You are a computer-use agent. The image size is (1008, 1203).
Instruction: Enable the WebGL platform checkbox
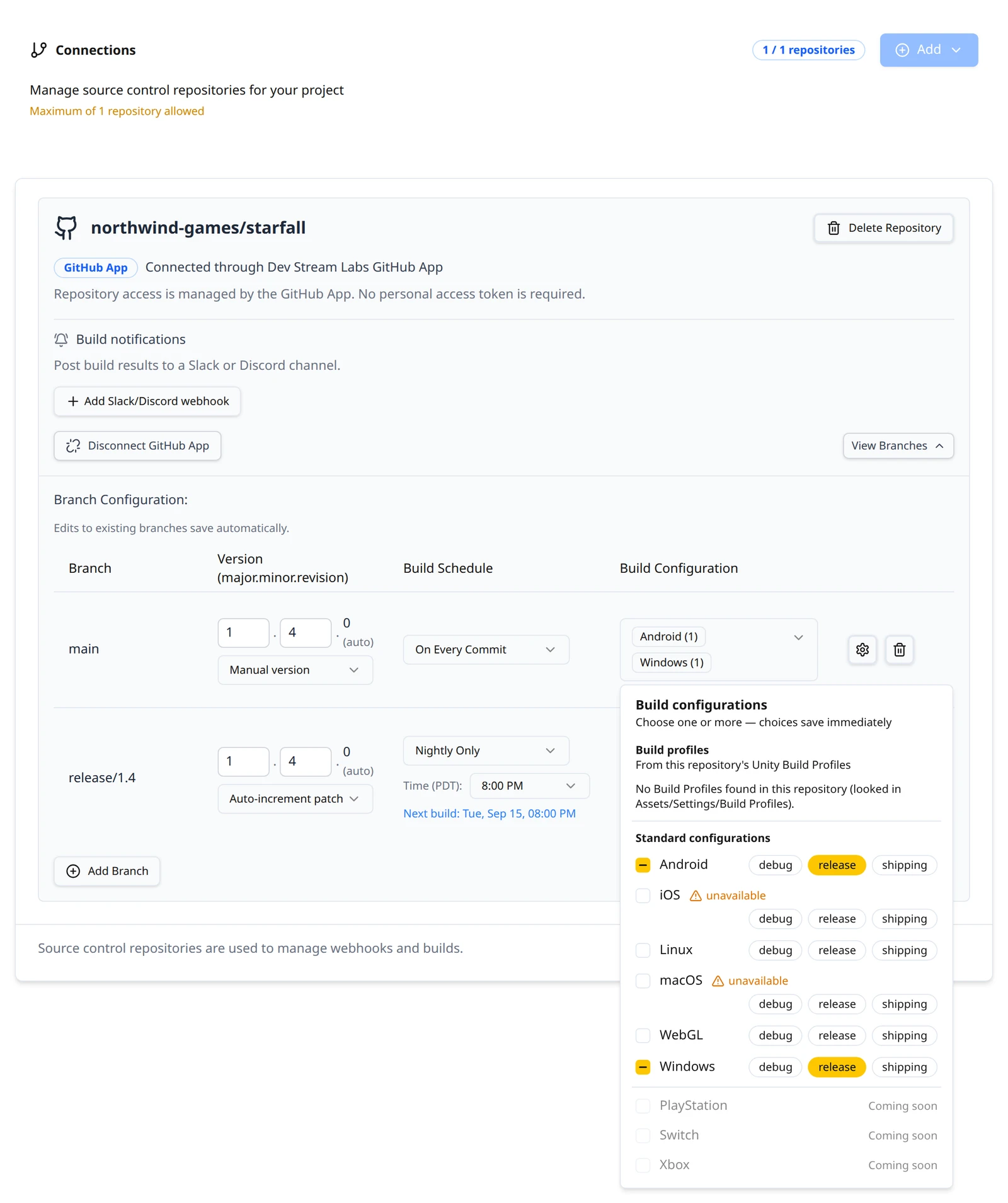[643, 1035]
